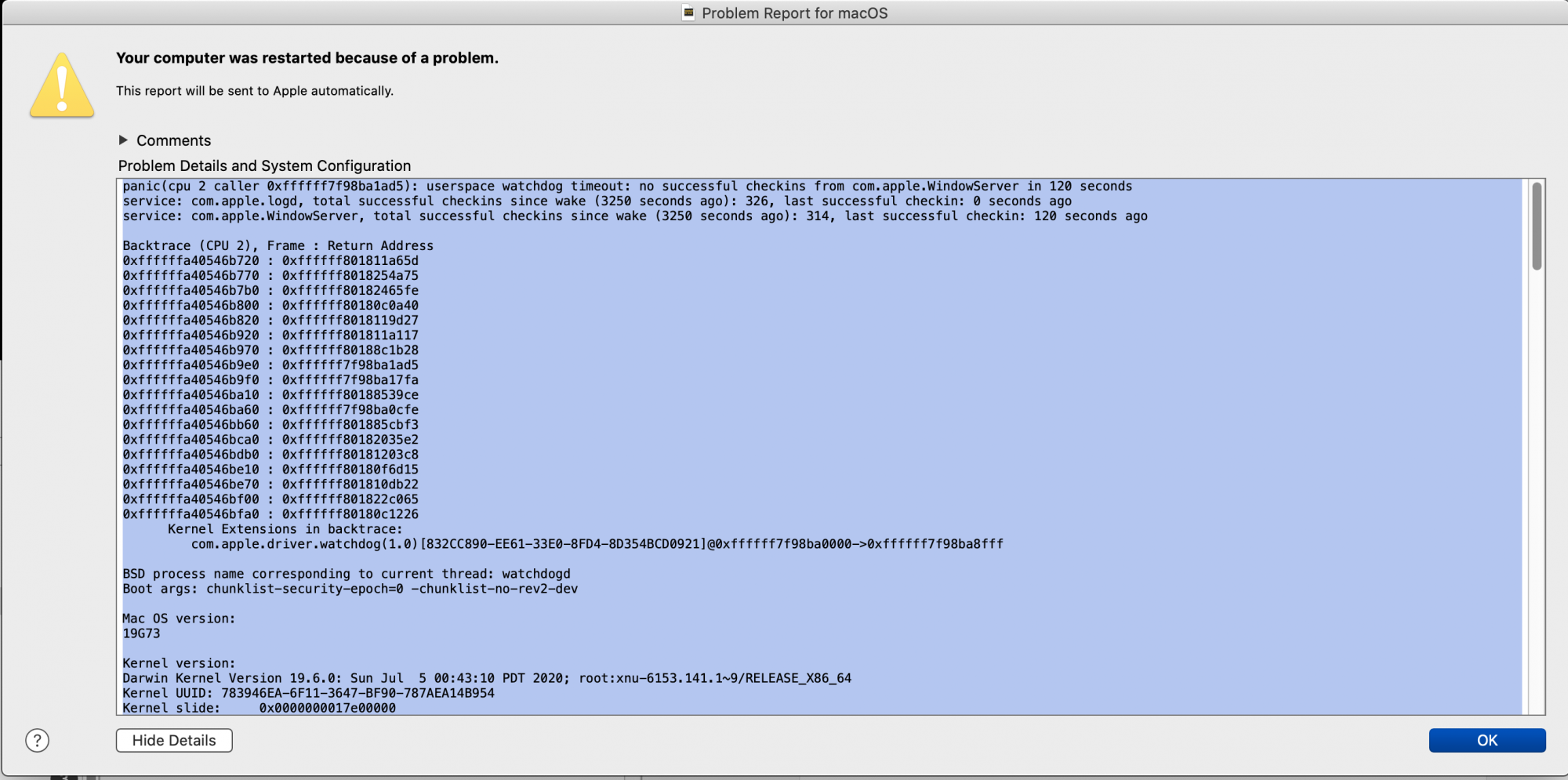Click backtrace row 0xffffffa40546bca0
The height and width of the screenshot is (780, 1568).
[x=270, y=440]
